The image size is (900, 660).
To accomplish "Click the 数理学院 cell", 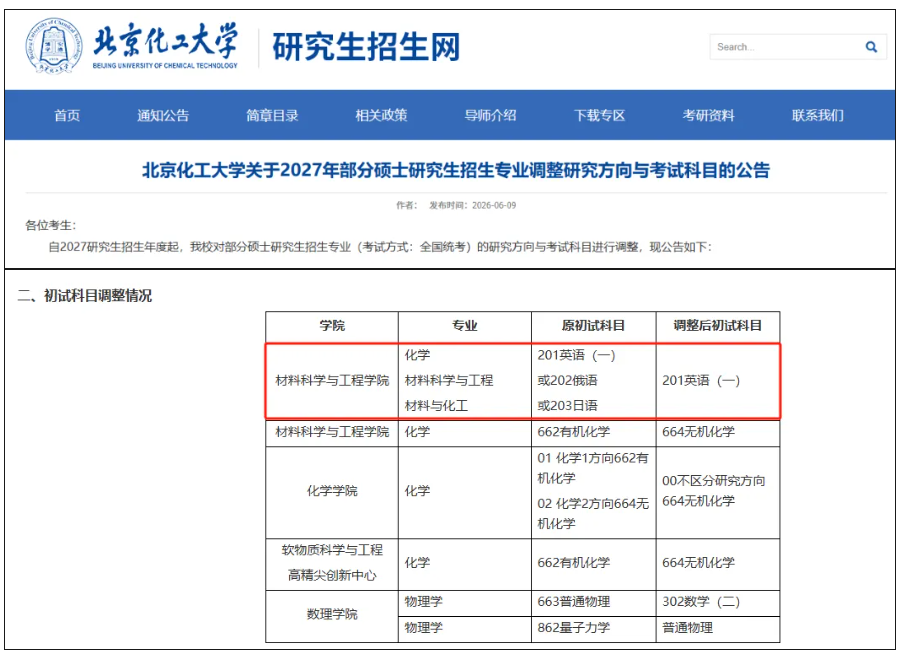I will click(x=332, y=615).
